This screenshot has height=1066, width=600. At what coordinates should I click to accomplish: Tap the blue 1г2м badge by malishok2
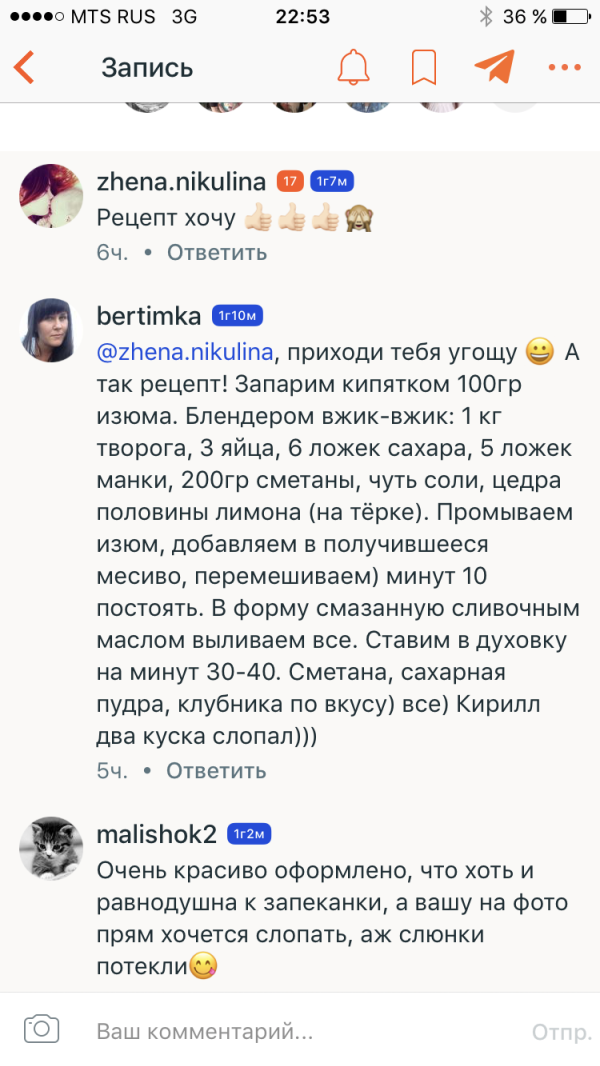coord(249,834)
